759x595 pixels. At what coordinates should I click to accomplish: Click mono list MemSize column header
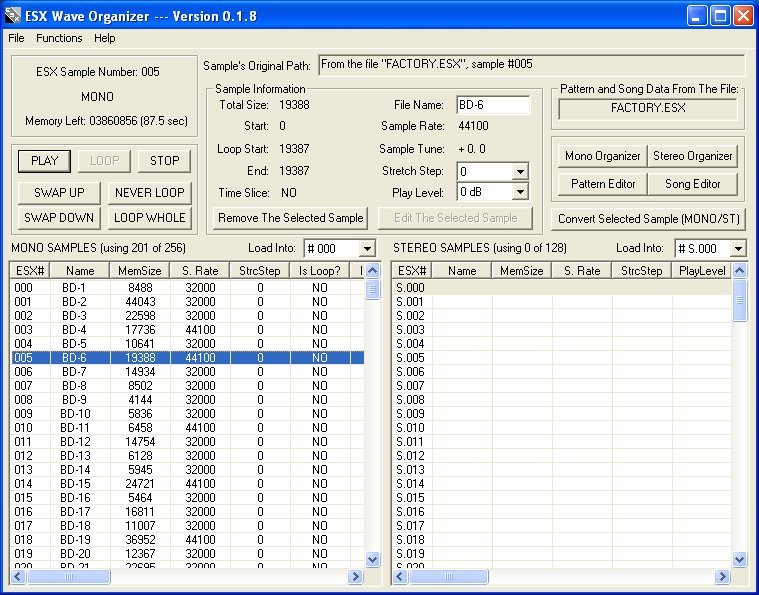pos(140,271)
